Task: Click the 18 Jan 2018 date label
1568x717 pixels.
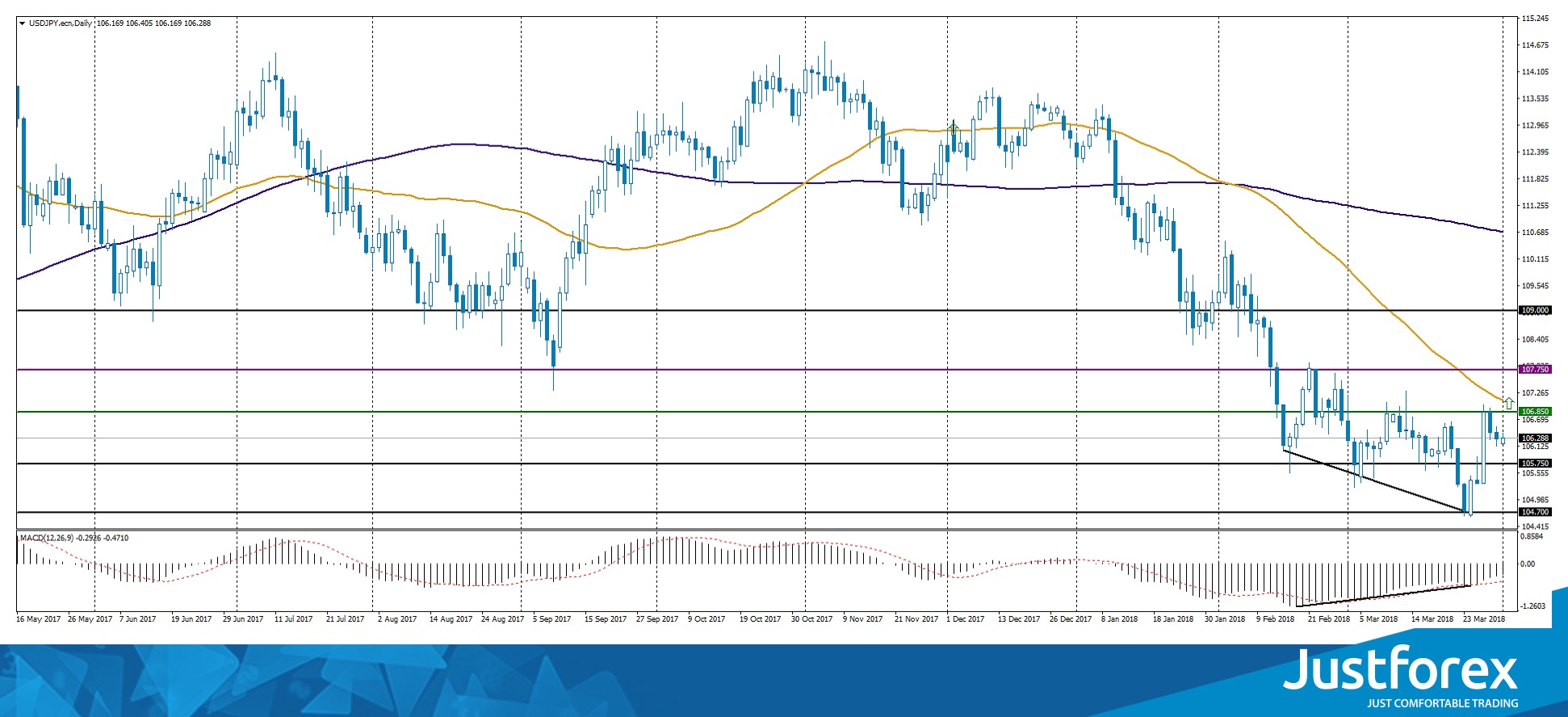Action: 1173,619
